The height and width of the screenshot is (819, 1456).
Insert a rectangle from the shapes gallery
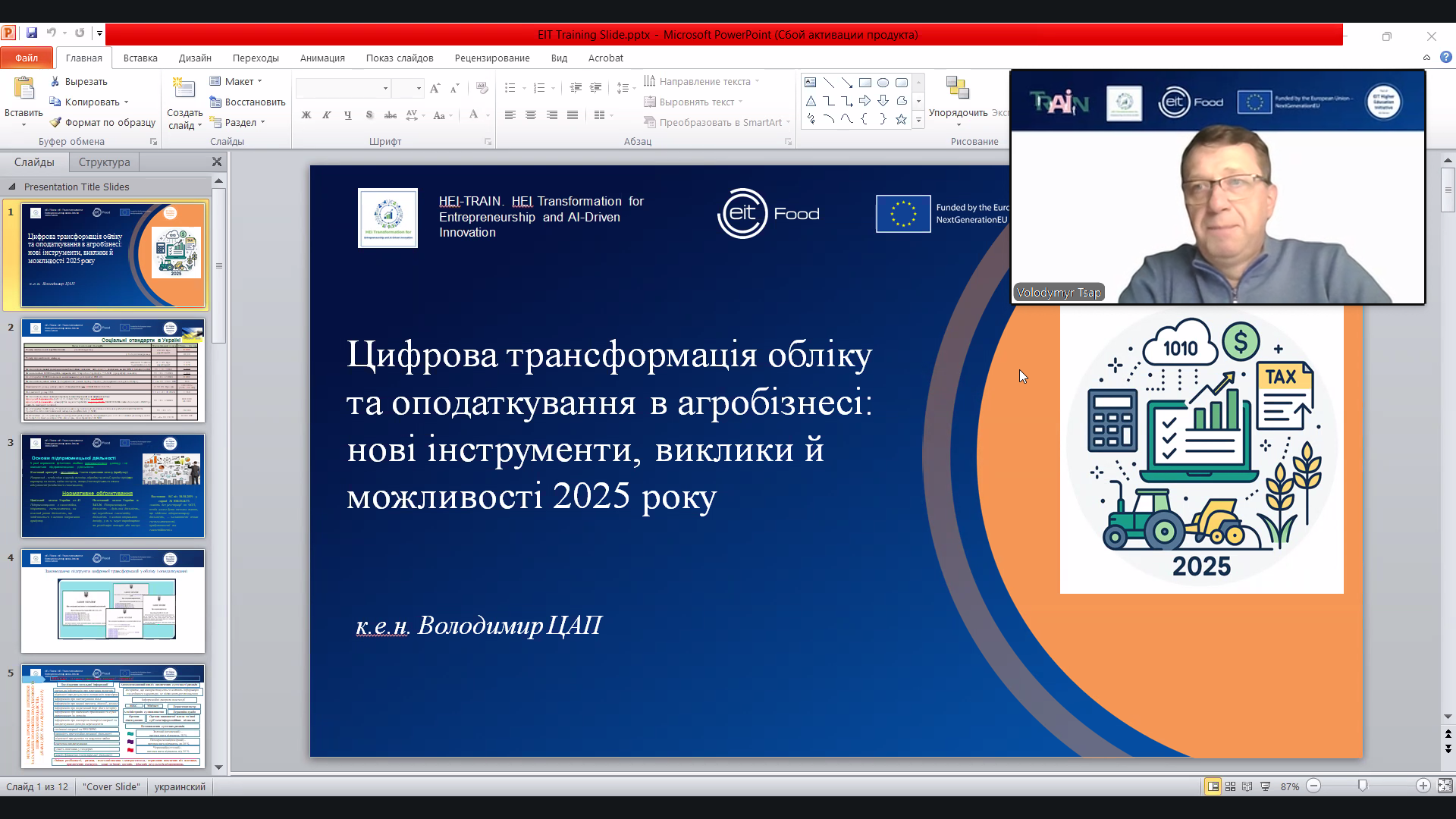coord(867,82)
